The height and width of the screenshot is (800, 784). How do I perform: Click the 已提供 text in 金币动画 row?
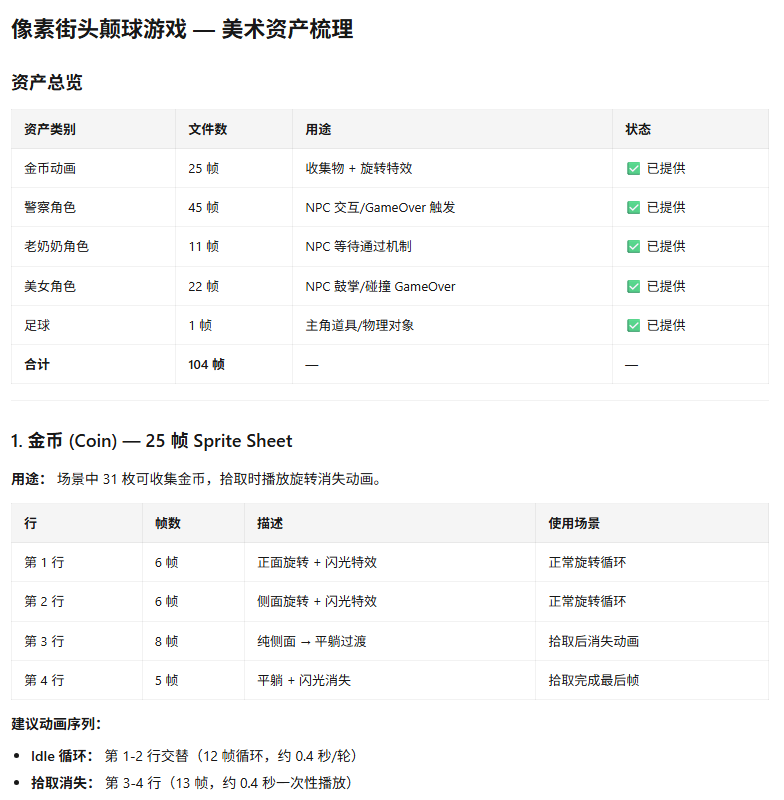click(666, 168)
